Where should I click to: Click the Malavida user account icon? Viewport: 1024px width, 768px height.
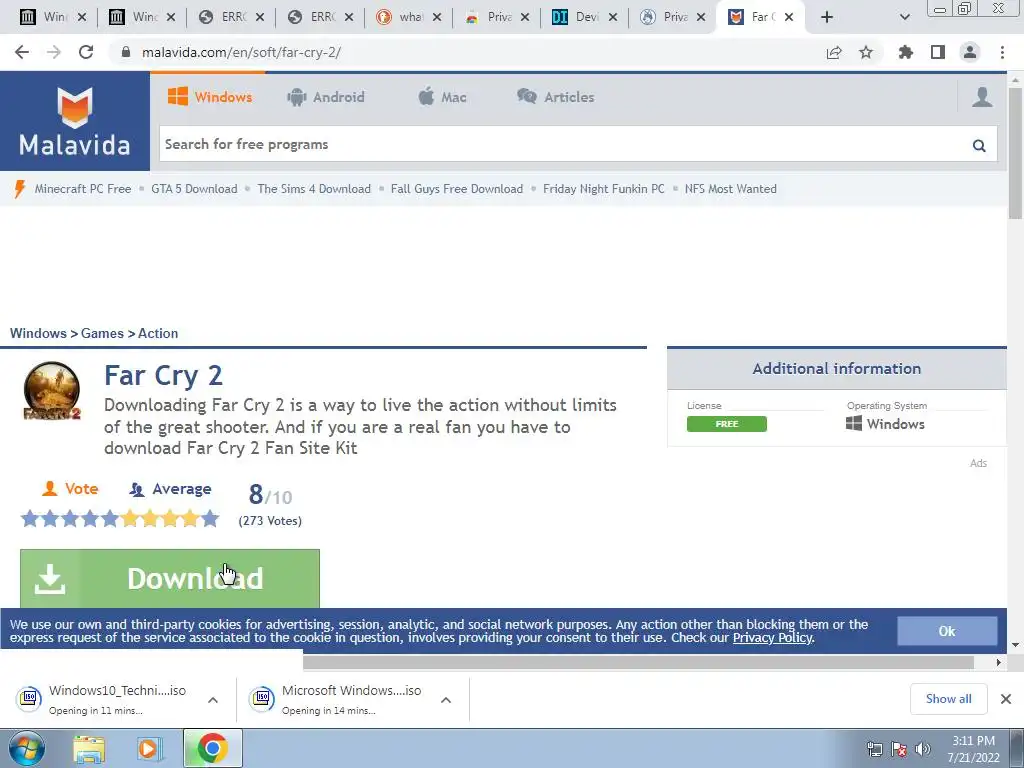[982, 97]
